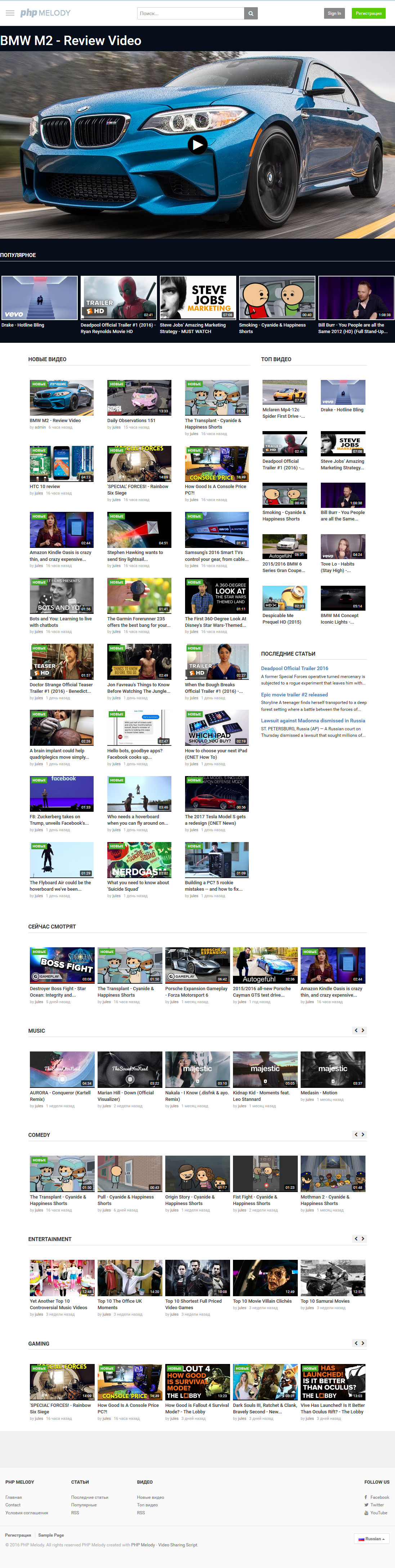The image size is (395, 1568).
Task: Click footer Contact link
Action: [13, 1505]
